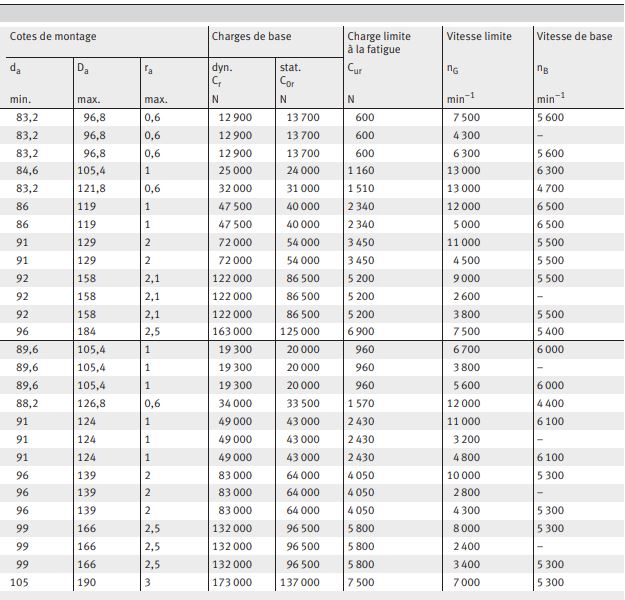This screenshot has width=625, height=600.
Task: Click the limit speed value 5 000
Action: coord(466,224)
